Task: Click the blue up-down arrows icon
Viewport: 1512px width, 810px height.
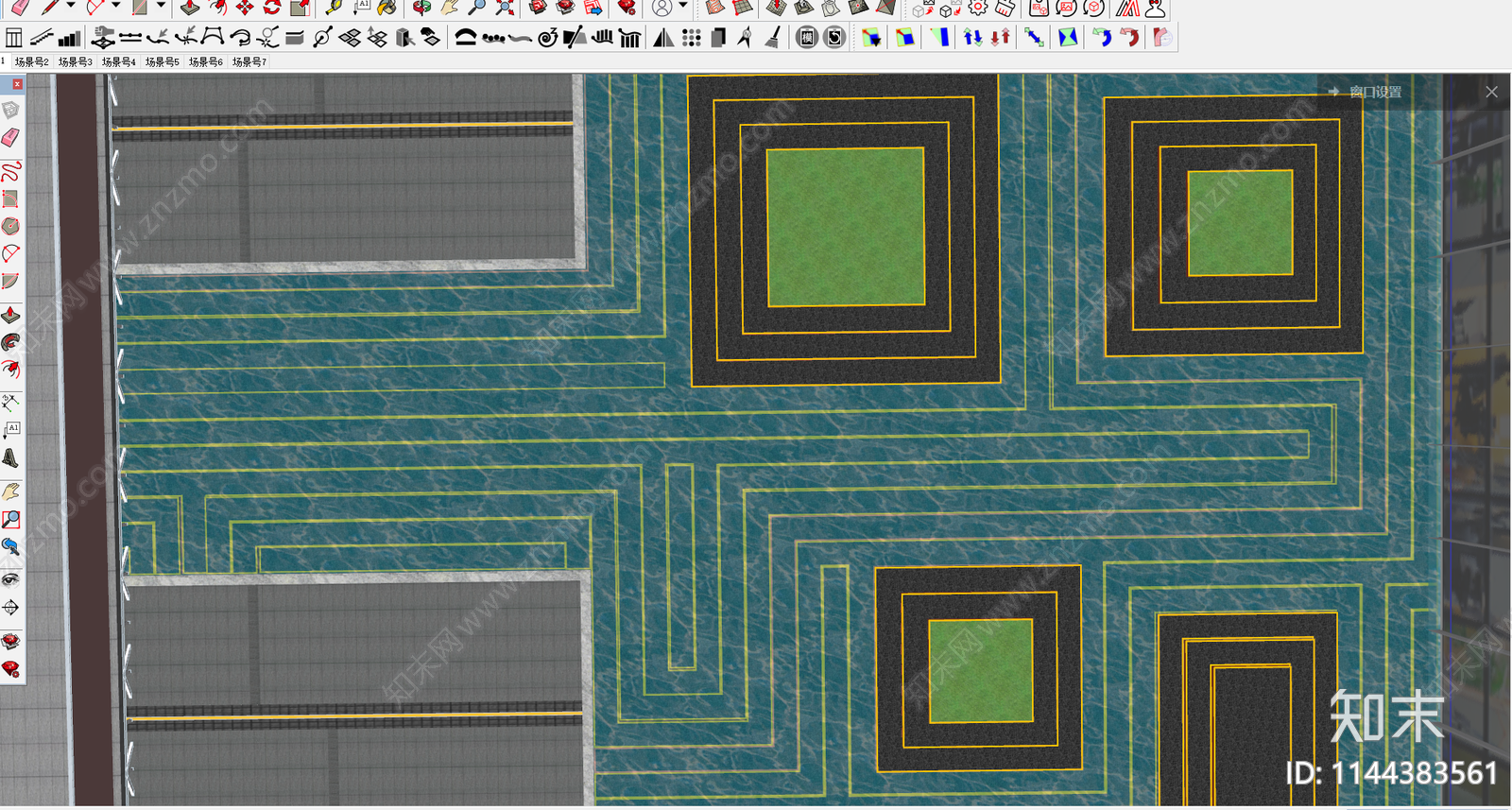Action: click(972, 38)
